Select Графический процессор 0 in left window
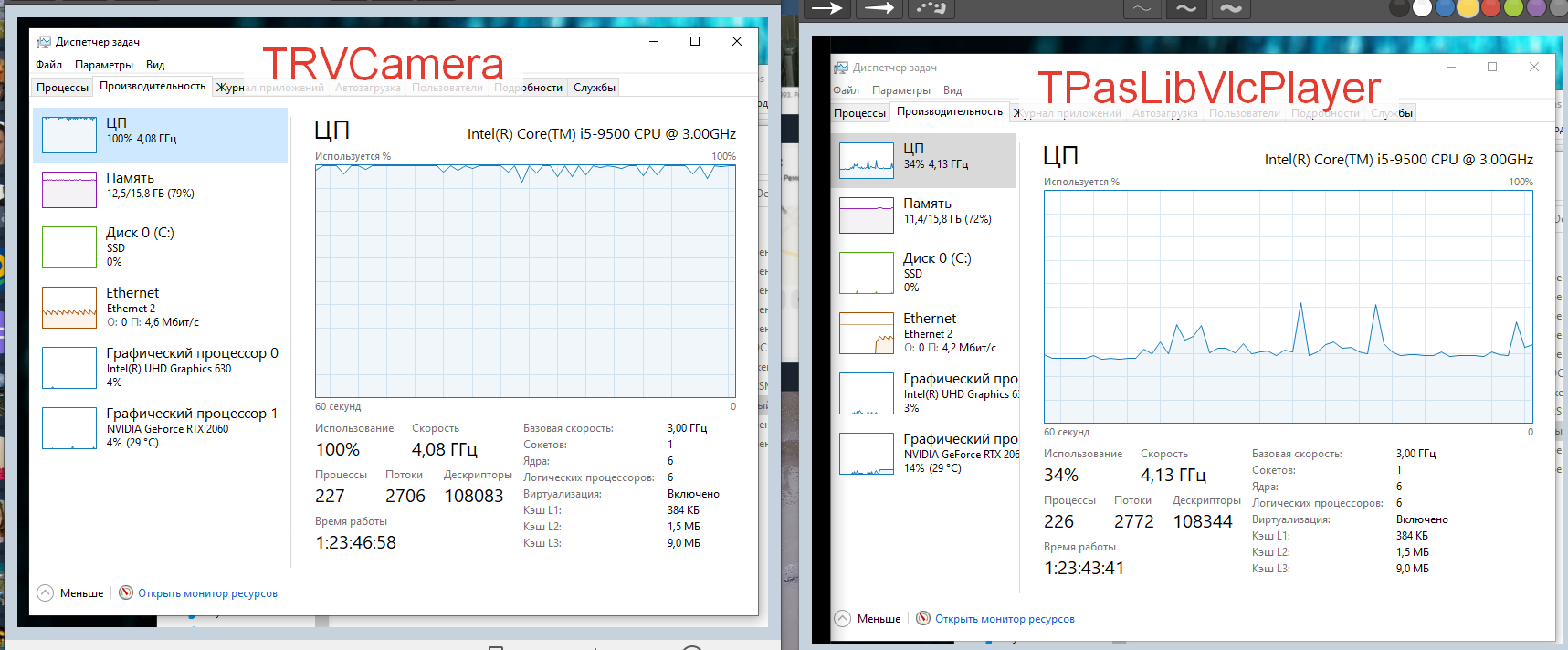The width and height of the screenshot is (1568, 650). tap(161, 368)
